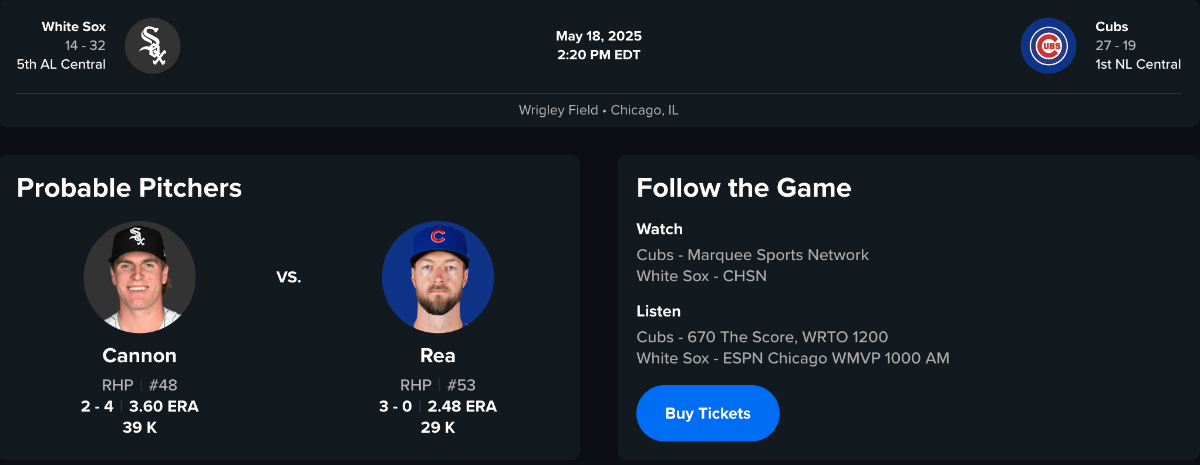Click White Sox ESPN Chicago WMVP listing
The width and height of the screenshot is (1200, 465).
coord(792,358)
